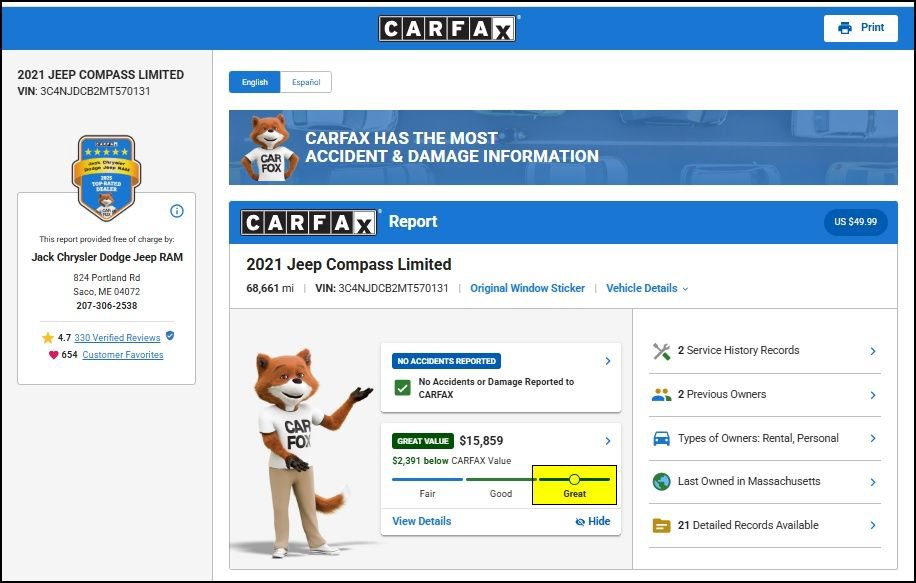Switch the language to English

[255, 82]
